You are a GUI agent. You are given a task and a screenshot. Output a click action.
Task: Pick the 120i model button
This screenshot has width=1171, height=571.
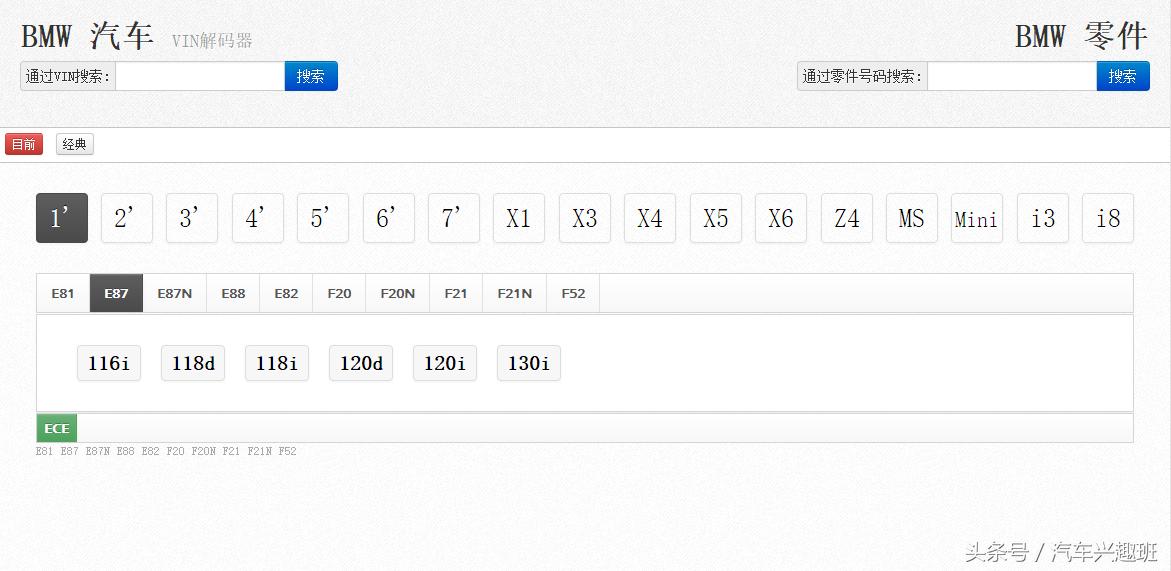445,363
